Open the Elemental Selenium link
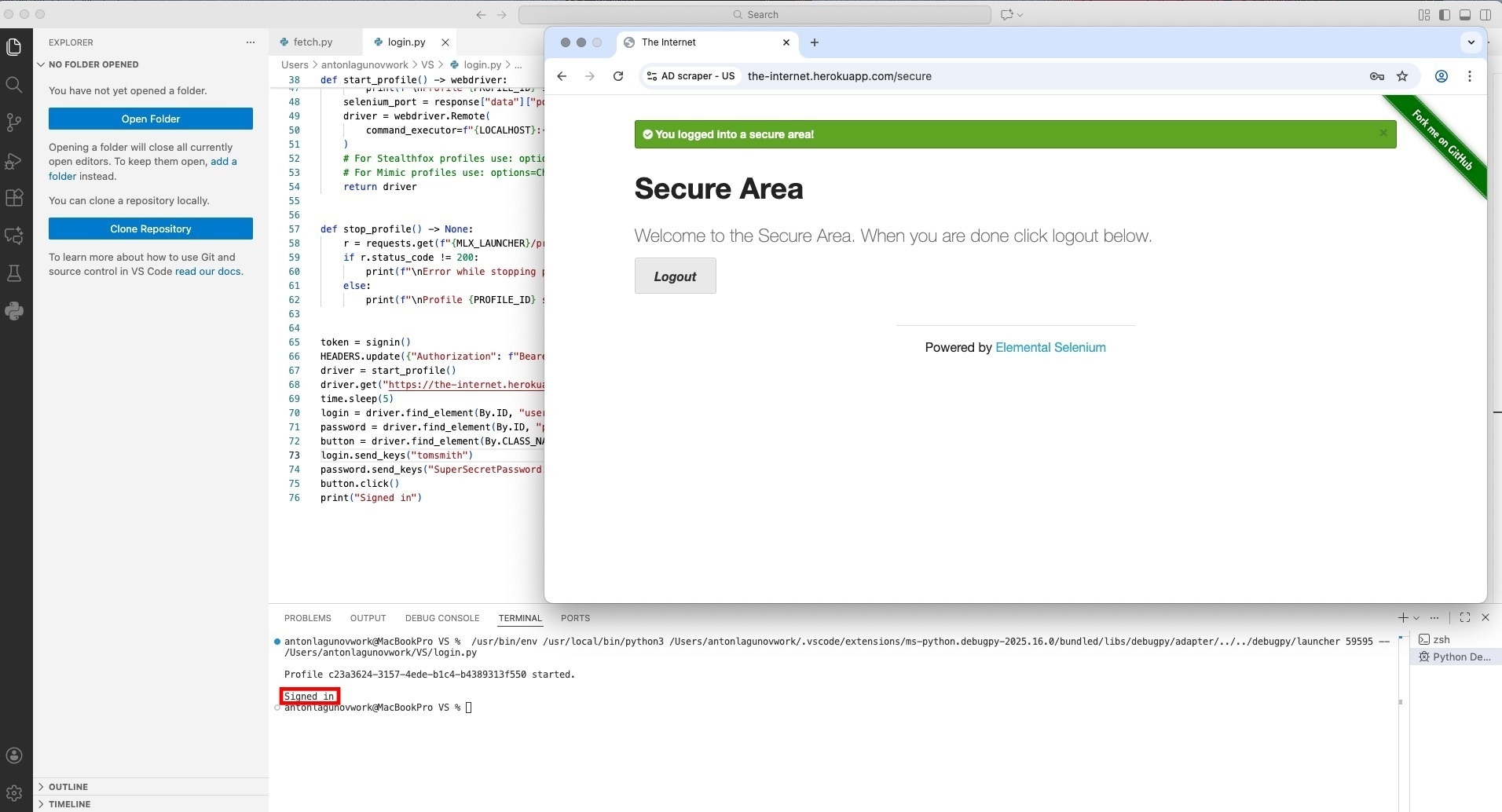This screenshot has height=812, width=1502. [1050, 347]
